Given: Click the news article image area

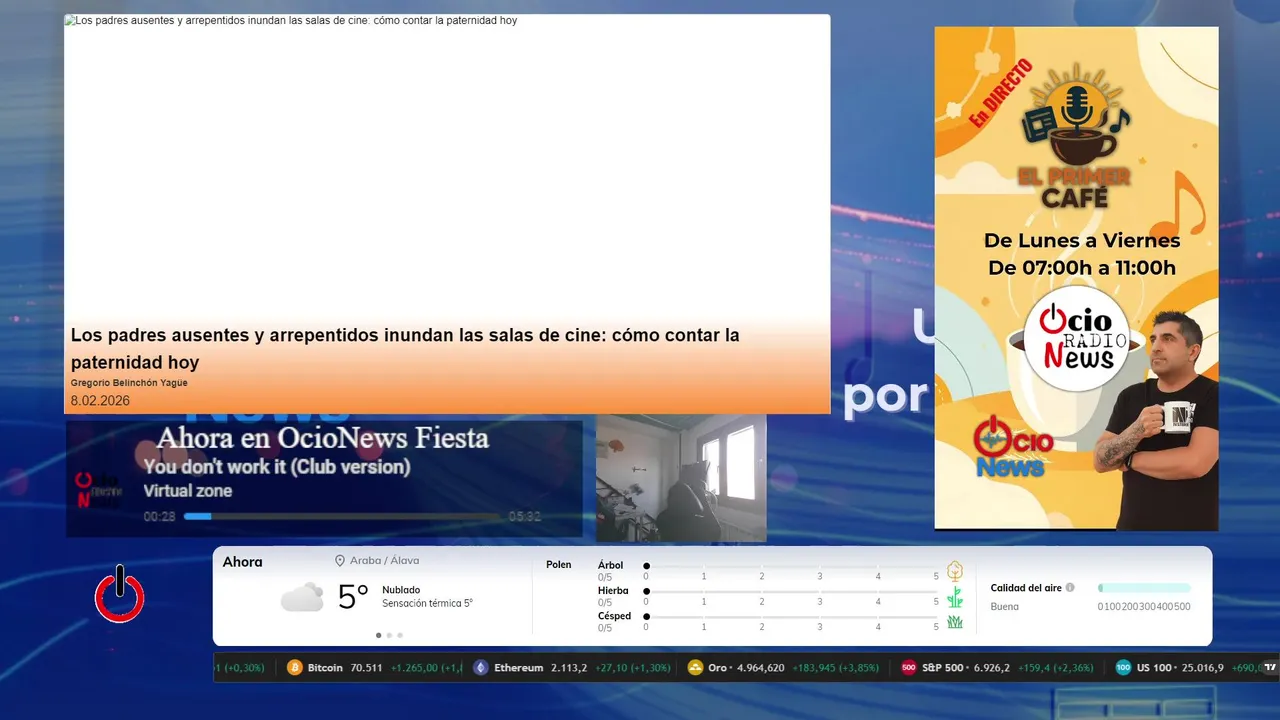Looking at the screenshot, I should point(447,170).
